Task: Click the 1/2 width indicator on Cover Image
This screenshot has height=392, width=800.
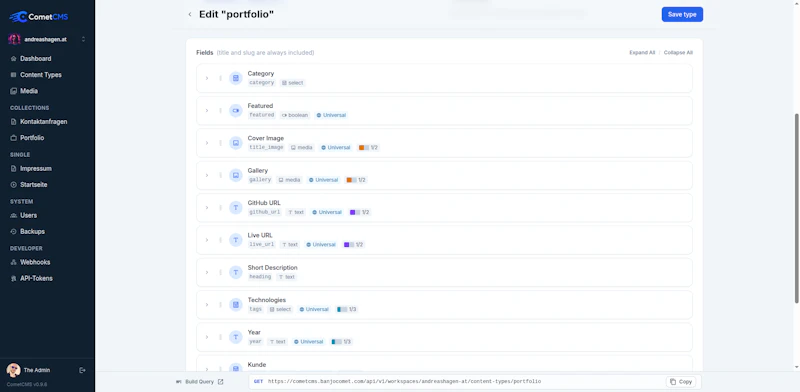Action: 368,148
